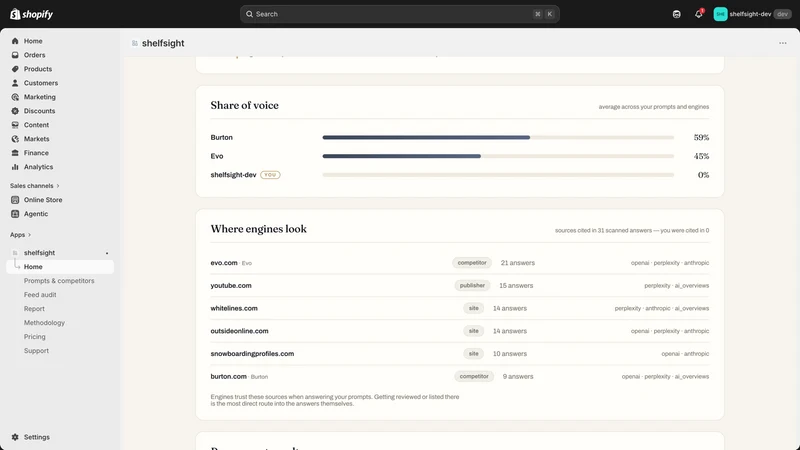Click '15 answers' count text
Screen dimensions: 800x450
[x=516, y=286]
